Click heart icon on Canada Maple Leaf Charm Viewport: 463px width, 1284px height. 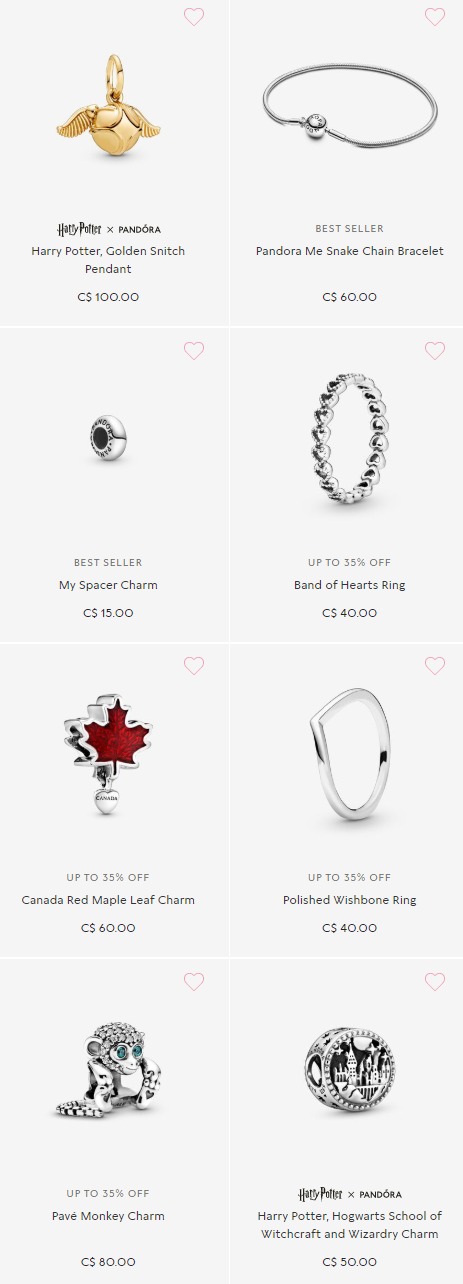pos(194,666)
